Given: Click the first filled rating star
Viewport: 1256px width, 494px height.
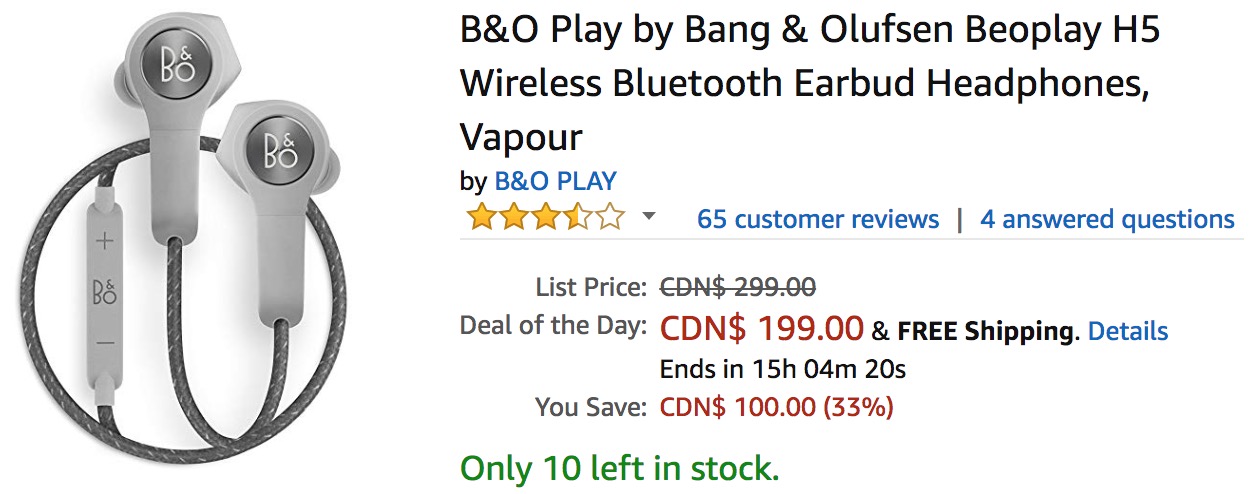Looking at the screenshot, I should click(x=481, y=218).
